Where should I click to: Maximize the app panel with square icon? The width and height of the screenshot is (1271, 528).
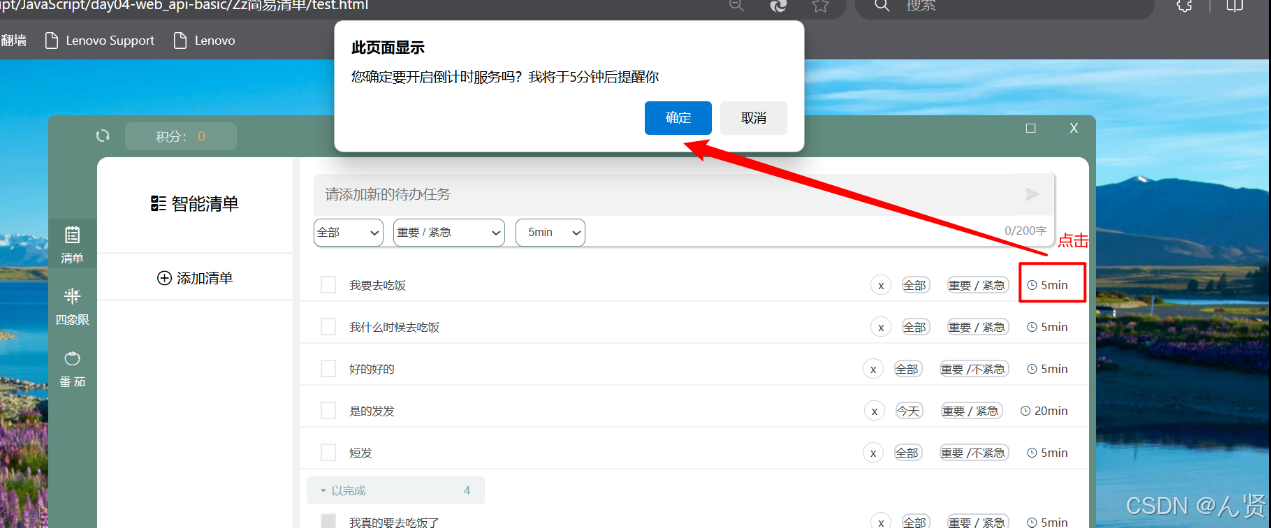point(1031,128)
